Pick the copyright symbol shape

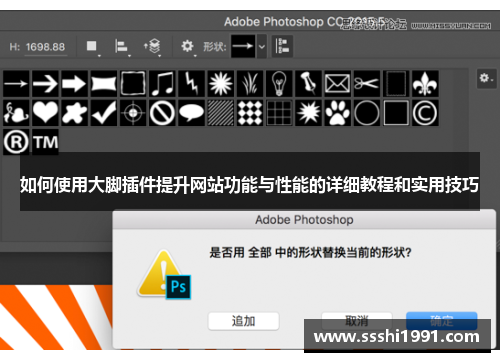click(x=425, y=113)
